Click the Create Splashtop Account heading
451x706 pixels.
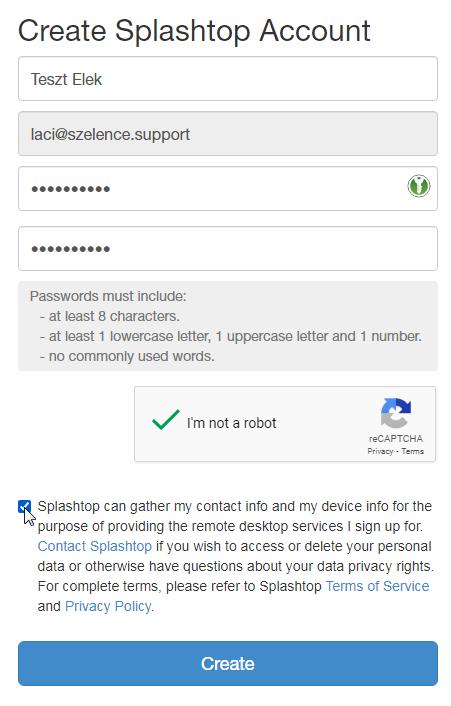point(194,31)
